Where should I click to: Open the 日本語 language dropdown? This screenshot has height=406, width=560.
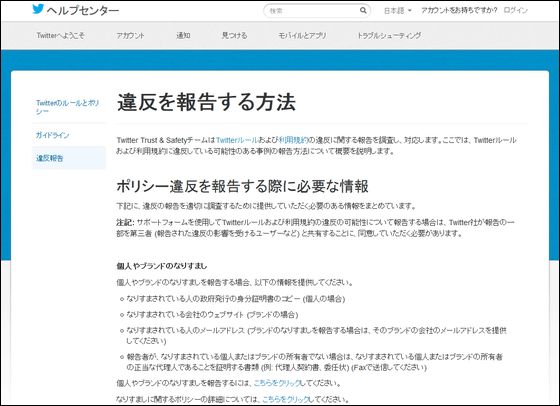398,11
